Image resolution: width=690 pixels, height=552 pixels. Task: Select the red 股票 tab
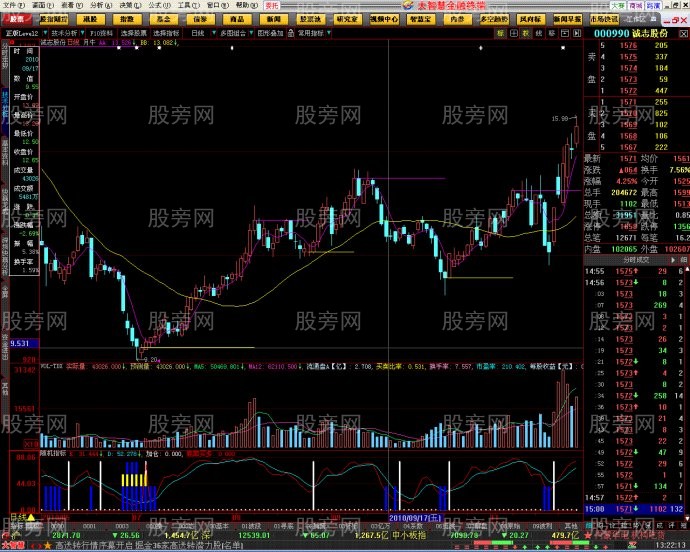pos(17,19)
